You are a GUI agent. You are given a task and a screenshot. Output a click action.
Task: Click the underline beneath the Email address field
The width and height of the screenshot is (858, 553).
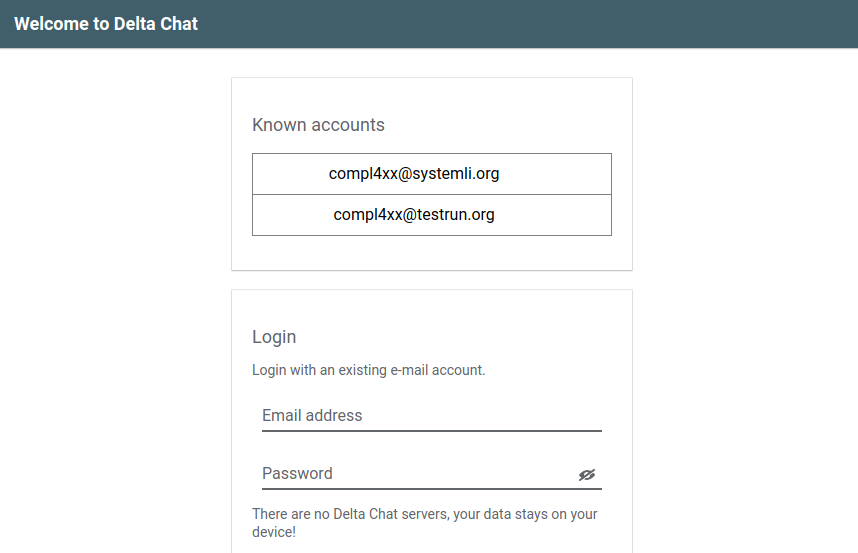(x=431, y=431)
